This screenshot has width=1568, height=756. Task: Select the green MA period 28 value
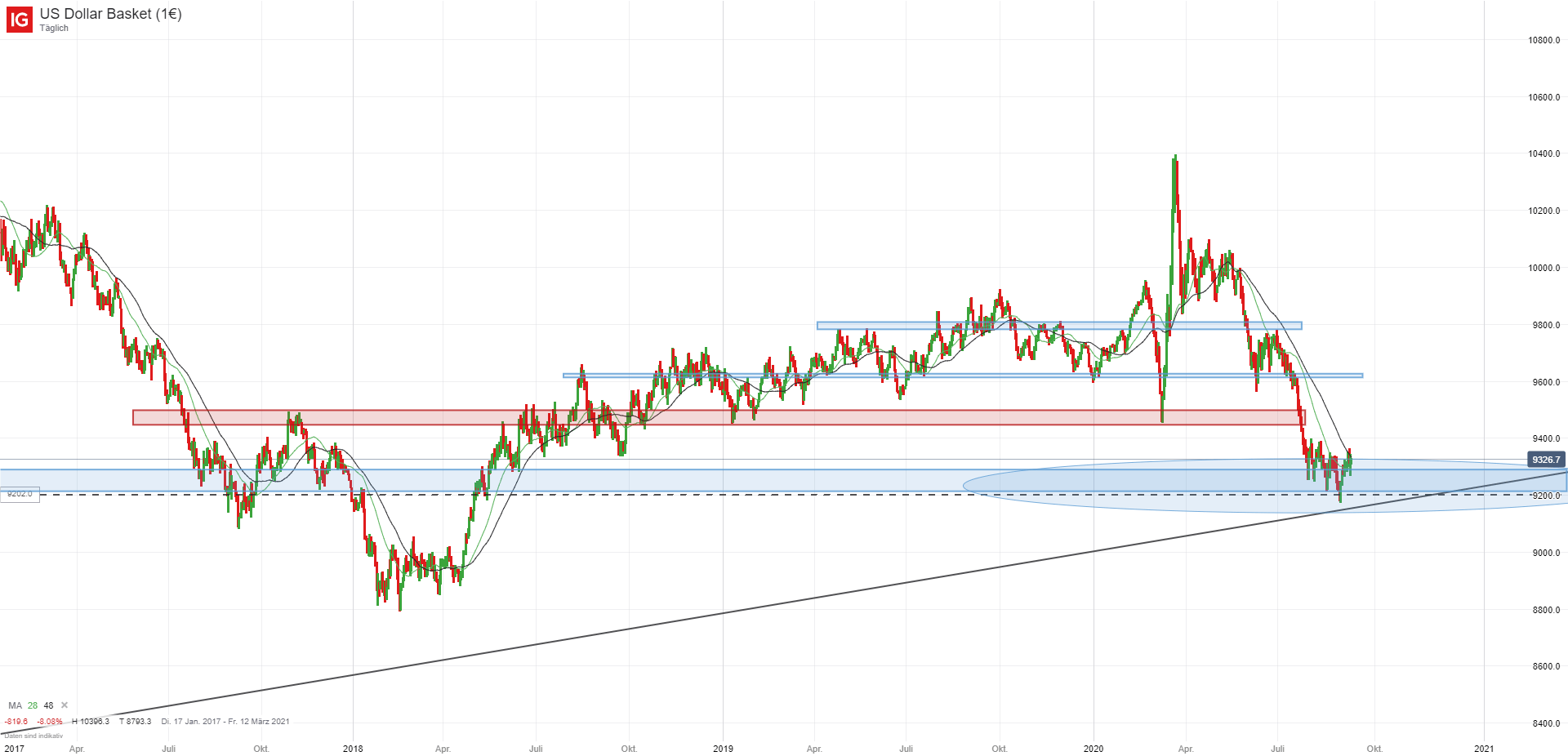33,705
